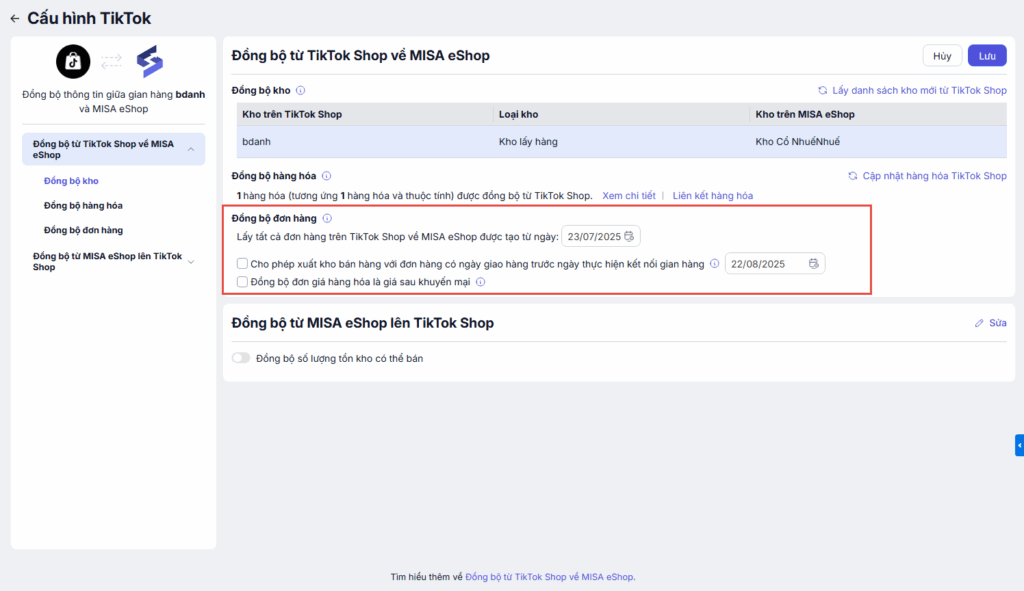Expand the blue side panel handle at right edge
Image resolution: width=1024 pixels, height=591 pixels.
coord(1019,445)
